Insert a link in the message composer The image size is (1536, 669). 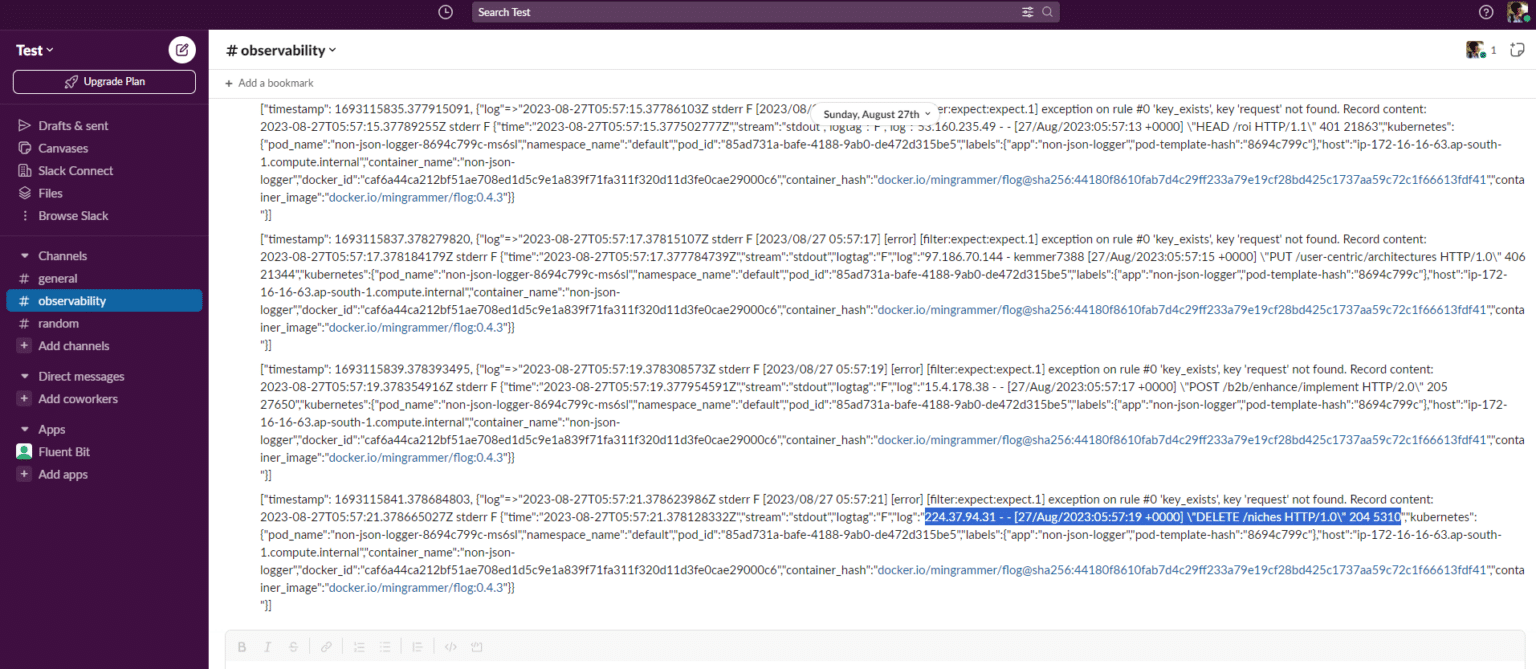click(326, 646)
